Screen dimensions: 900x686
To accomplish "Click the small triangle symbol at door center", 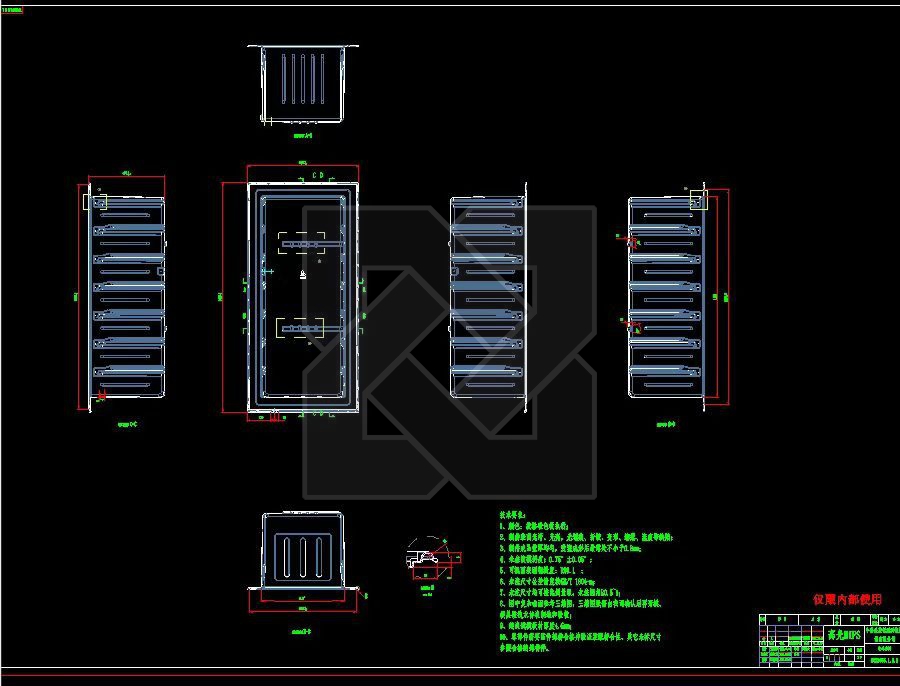I will (x=303, y=274).
